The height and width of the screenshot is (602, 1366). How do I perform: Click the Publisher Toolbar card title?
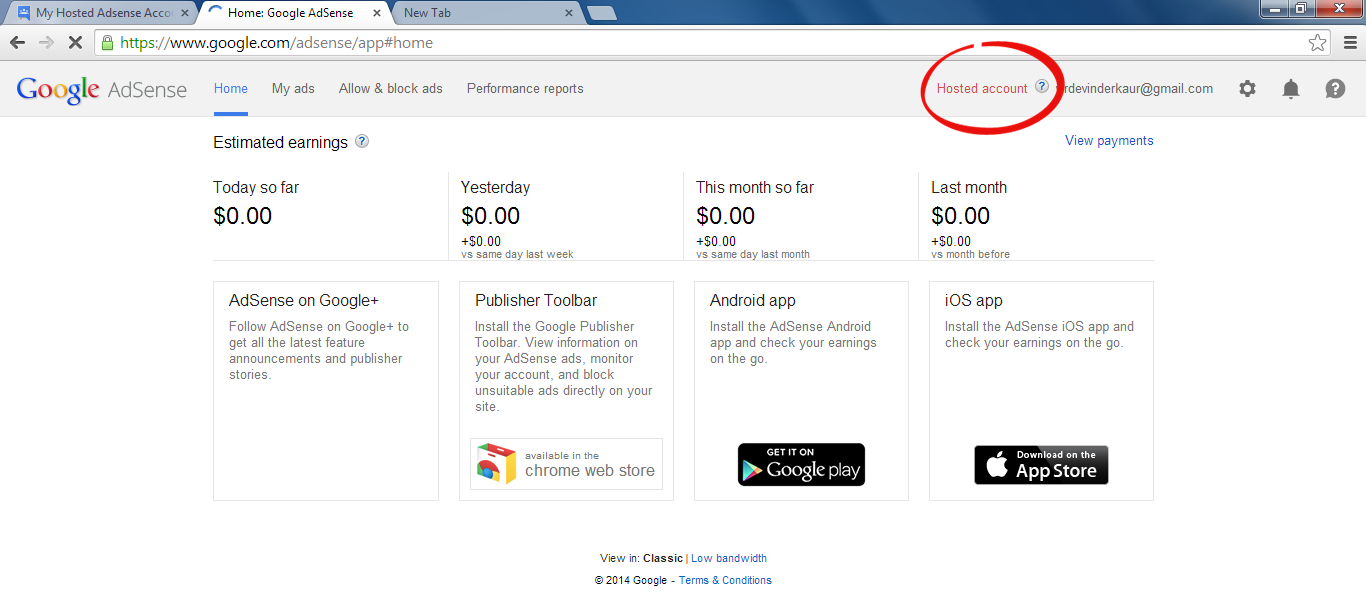click(x=536, y=300)
